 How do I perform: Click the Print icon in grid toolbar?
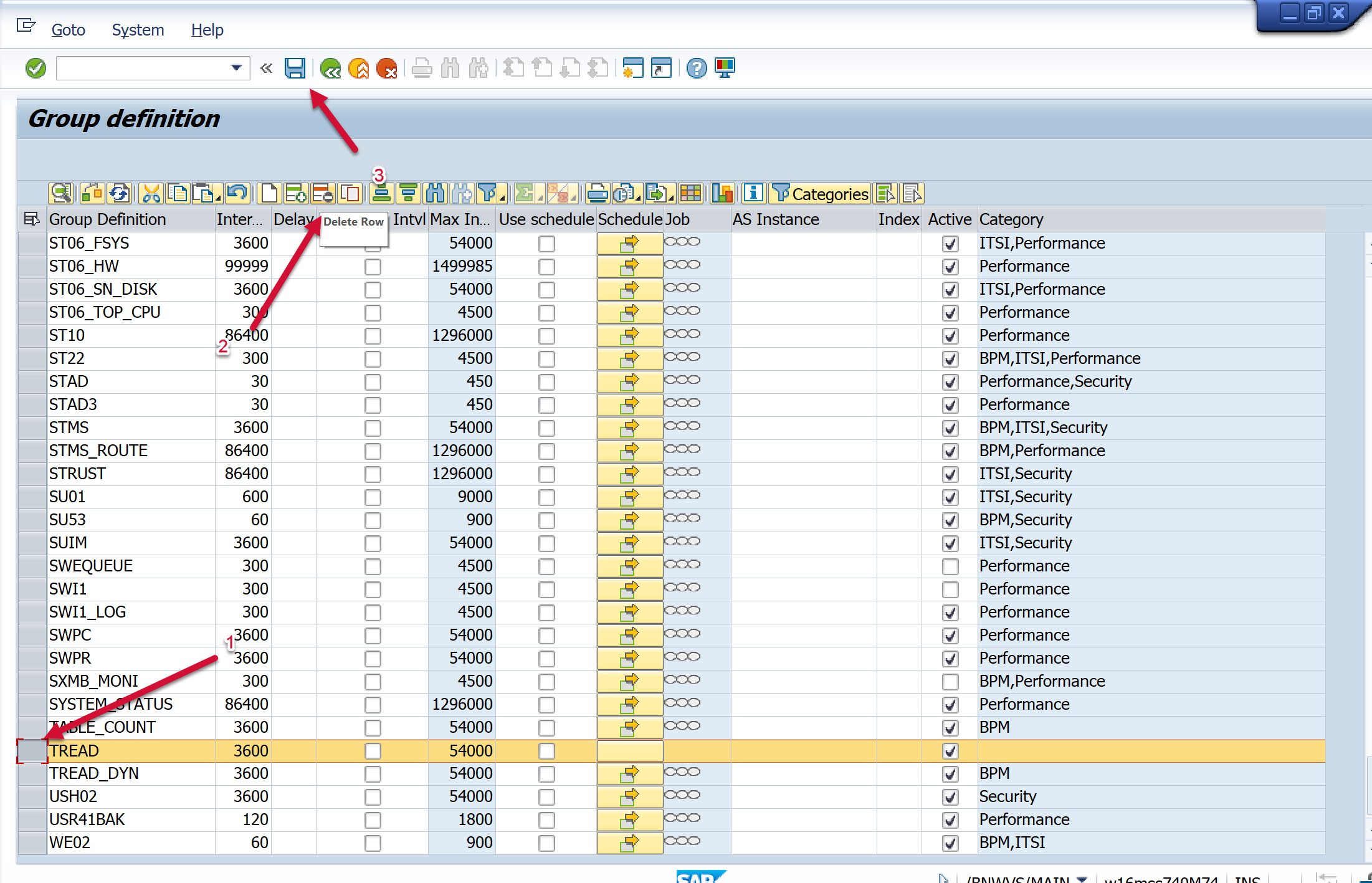pos(597,194)
